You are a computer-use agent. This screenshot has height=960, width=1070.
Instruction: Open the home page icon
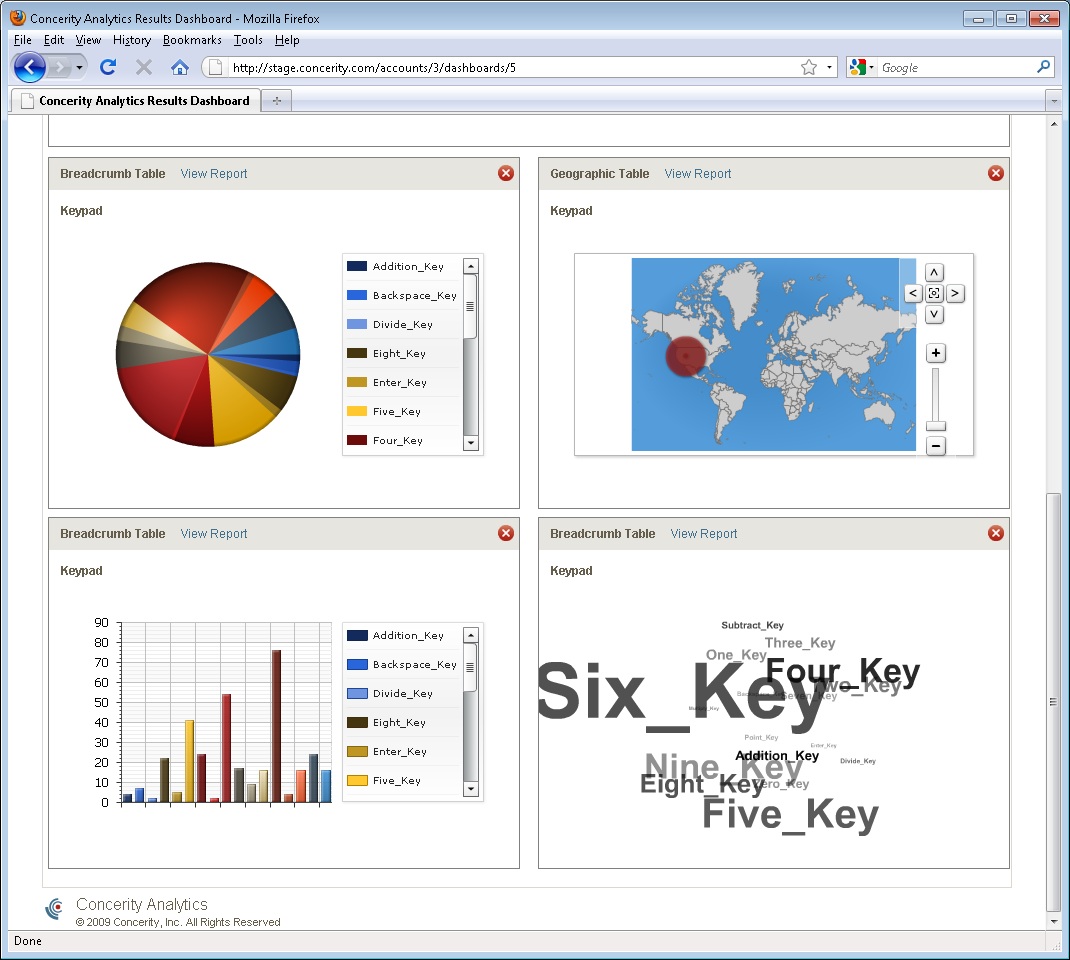point(179,67)
